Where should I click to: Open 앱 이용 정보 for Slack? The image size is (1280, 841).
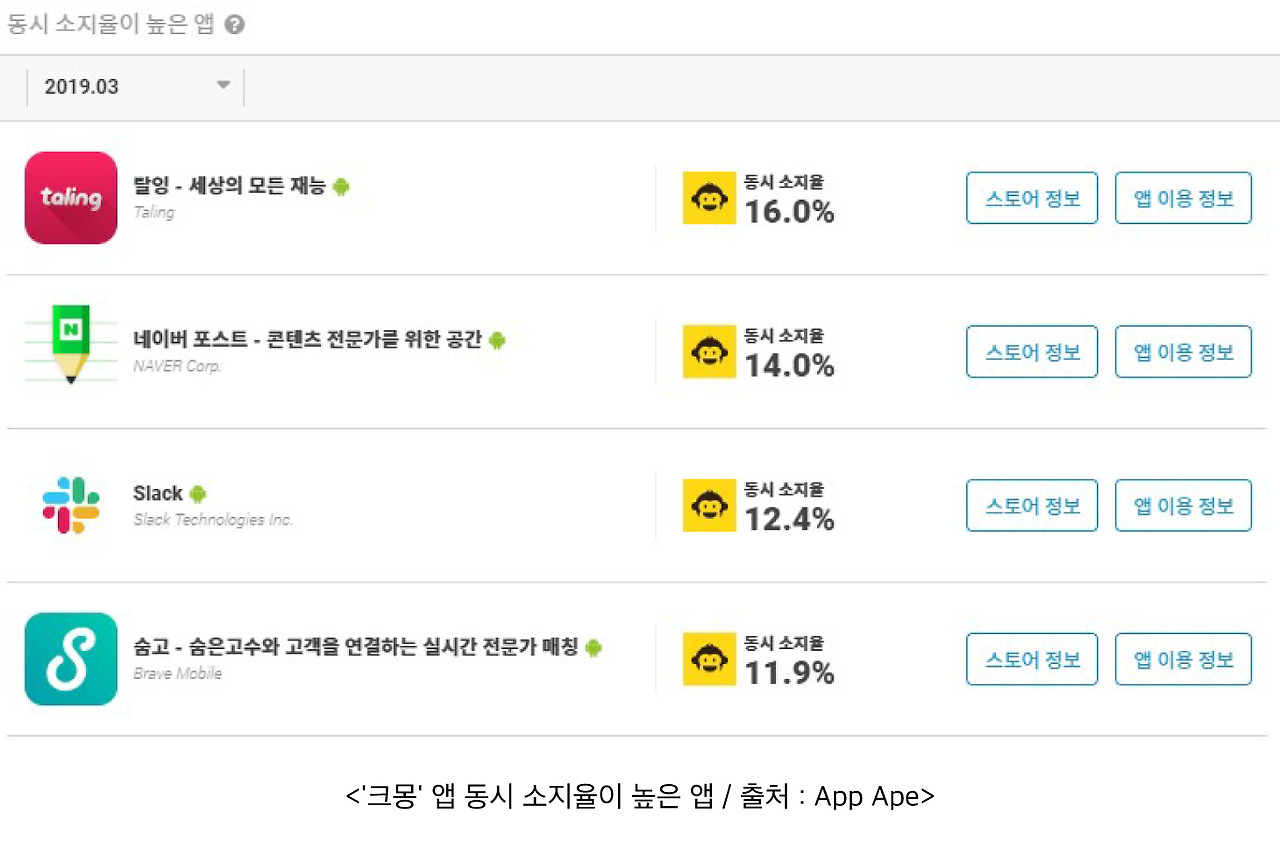pos(1183,505)
